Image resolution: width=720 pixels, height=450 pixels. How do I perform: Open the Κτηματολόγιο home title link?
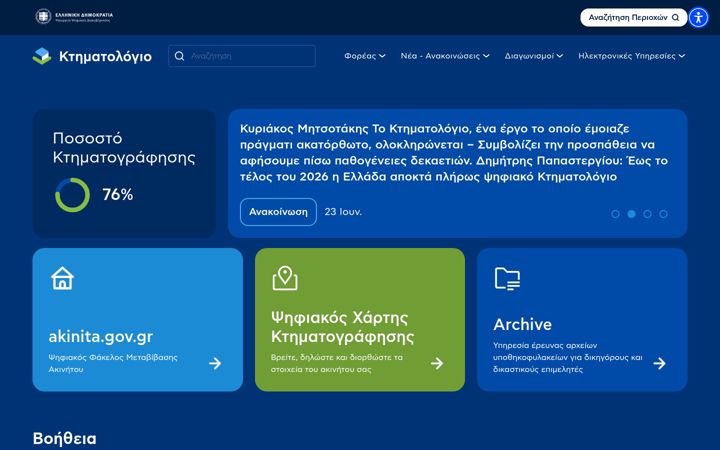click(105, 56)
